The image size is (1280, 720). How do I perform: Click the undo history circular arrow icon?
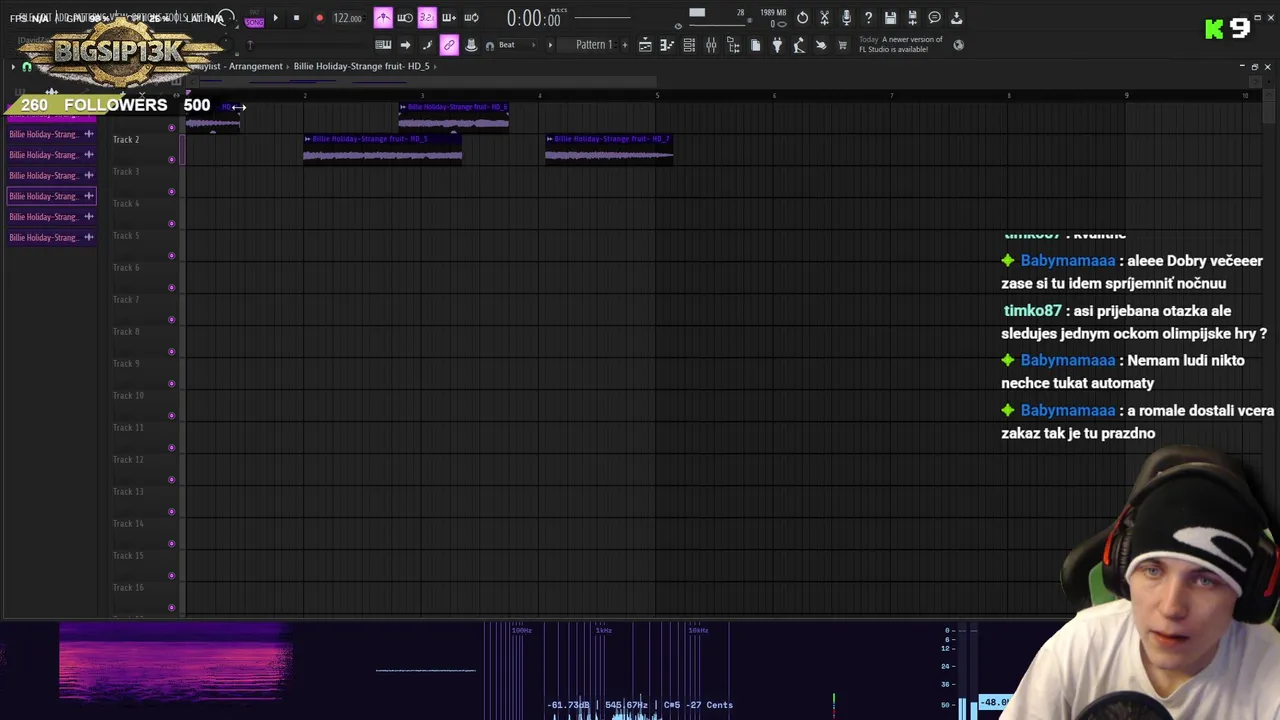tap(802, 18)
